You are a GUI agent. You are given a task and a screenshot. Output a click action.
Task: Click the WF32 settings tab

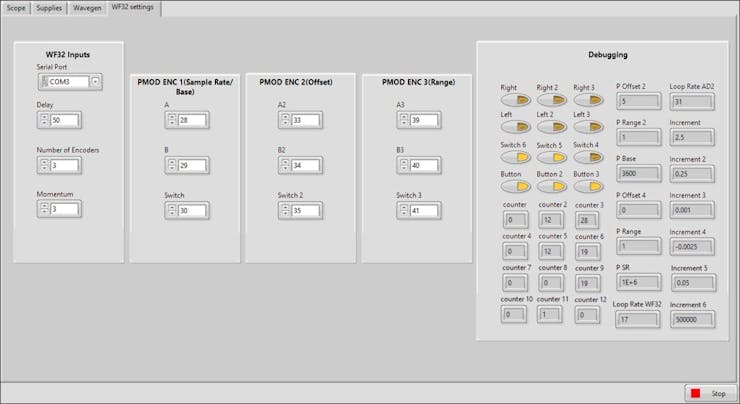(x=133, y=7)
